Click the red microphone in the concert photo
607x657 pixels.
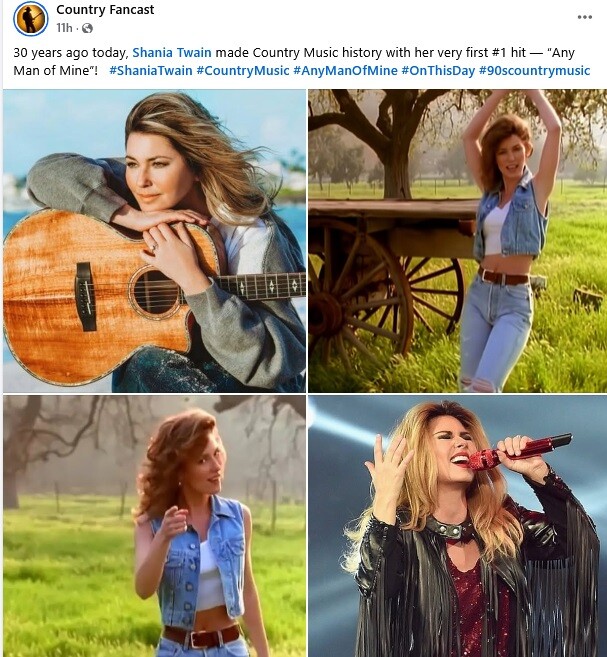point(519,452)
